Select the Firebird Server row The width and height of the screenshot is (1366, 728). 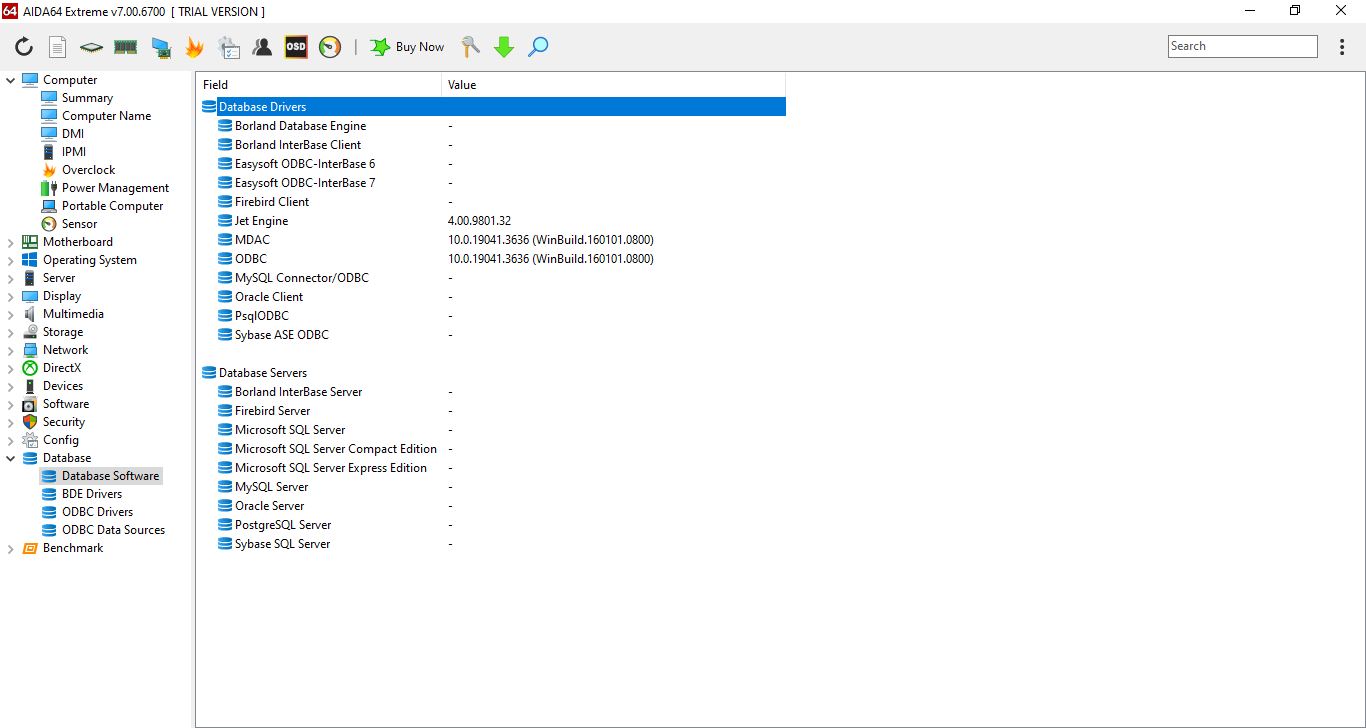click(x=493, y=411)
